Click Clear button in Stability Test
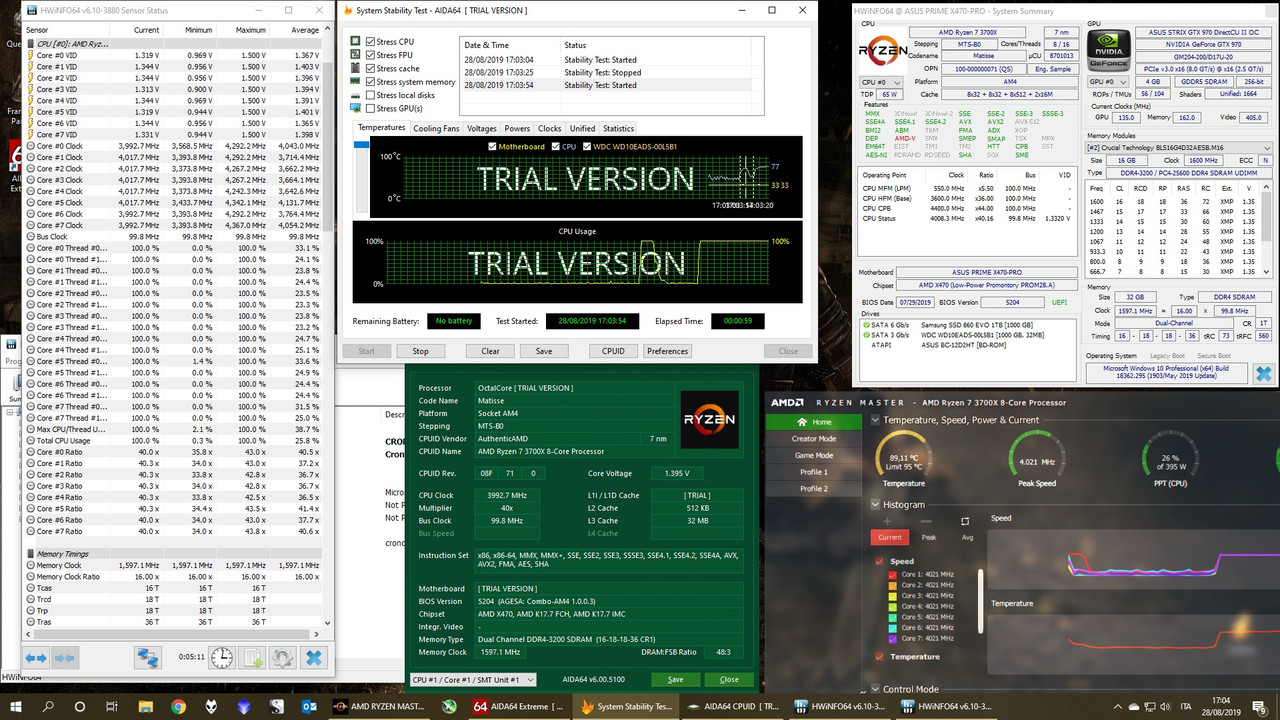Viewport: 1280px width, 720px height. [490, 351]
